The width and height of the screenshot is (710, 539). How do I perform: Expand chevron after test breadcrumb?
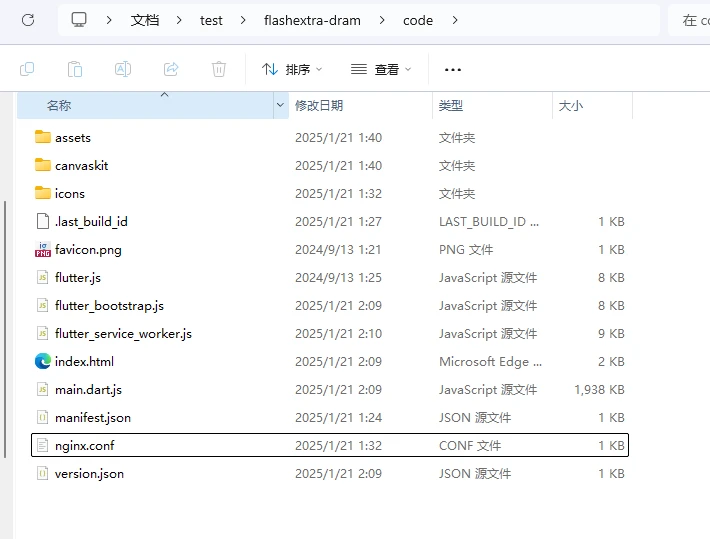coord(243,20)
